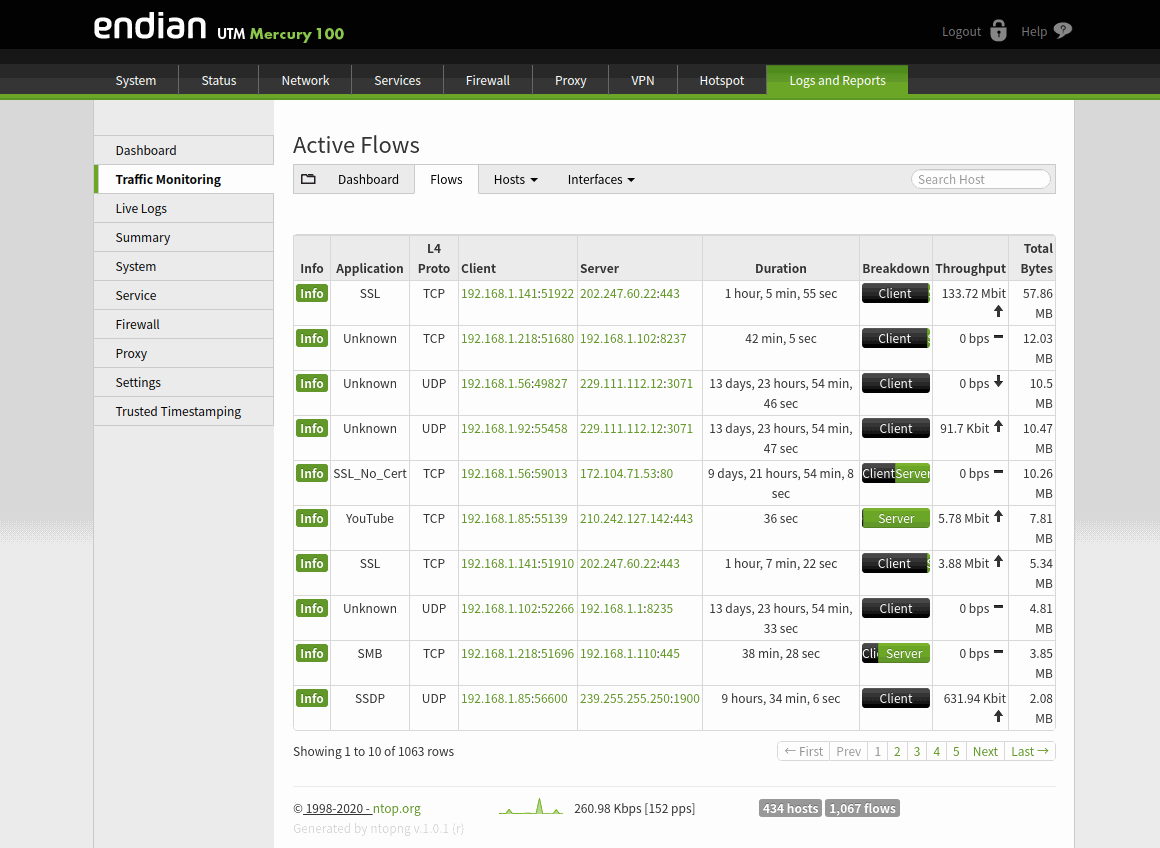Viewport: 1160px width, 848px height.
Task: Click the Logout padlock icon
Action: pyautogui.click(x=998, y=31)
